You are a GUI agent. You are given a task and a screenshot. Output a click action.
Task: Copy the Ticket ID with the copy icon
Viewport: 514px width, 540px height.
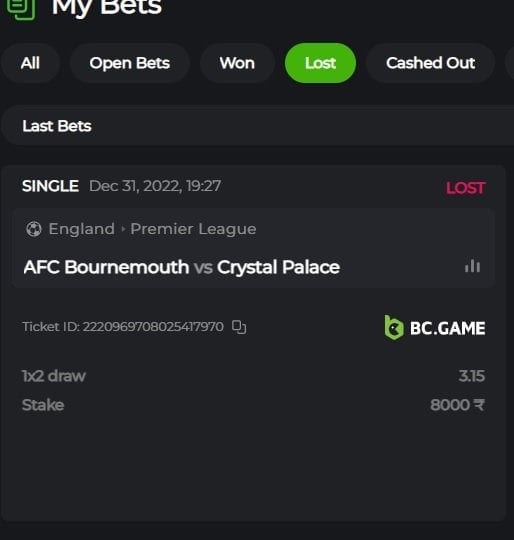(x=239, y=327)
